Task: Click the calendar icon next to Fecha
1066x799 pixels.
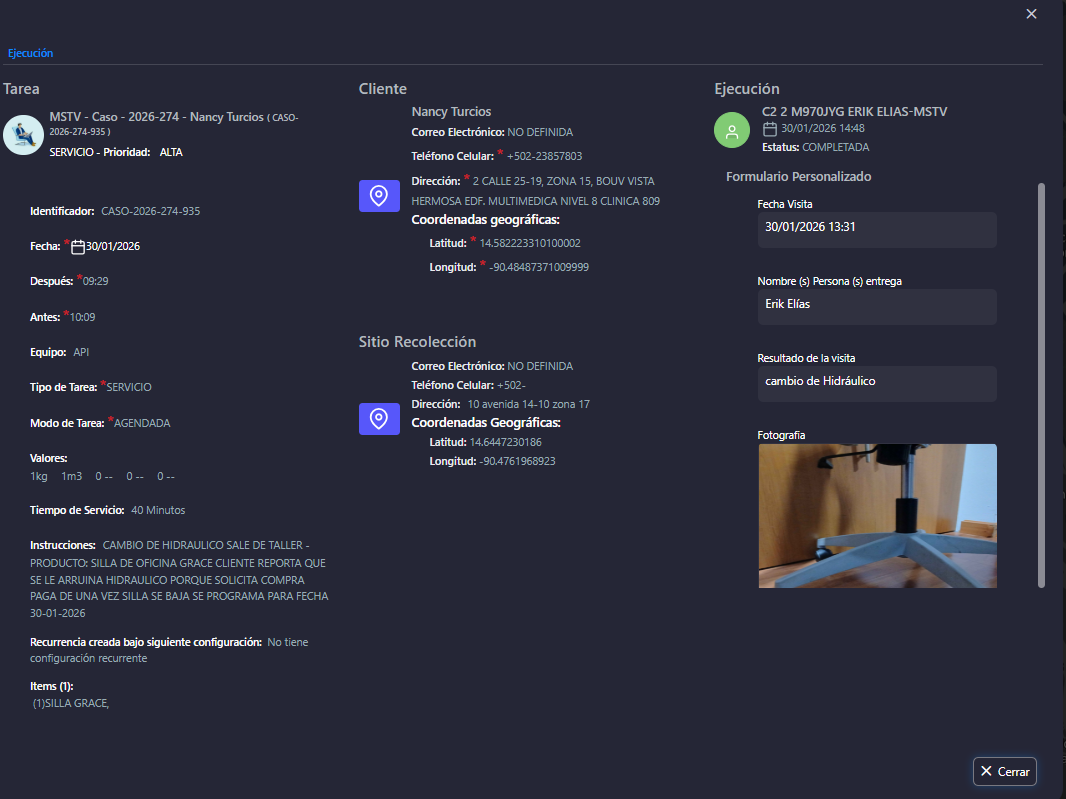Action: pyautogui.click(x=78, y=247)
